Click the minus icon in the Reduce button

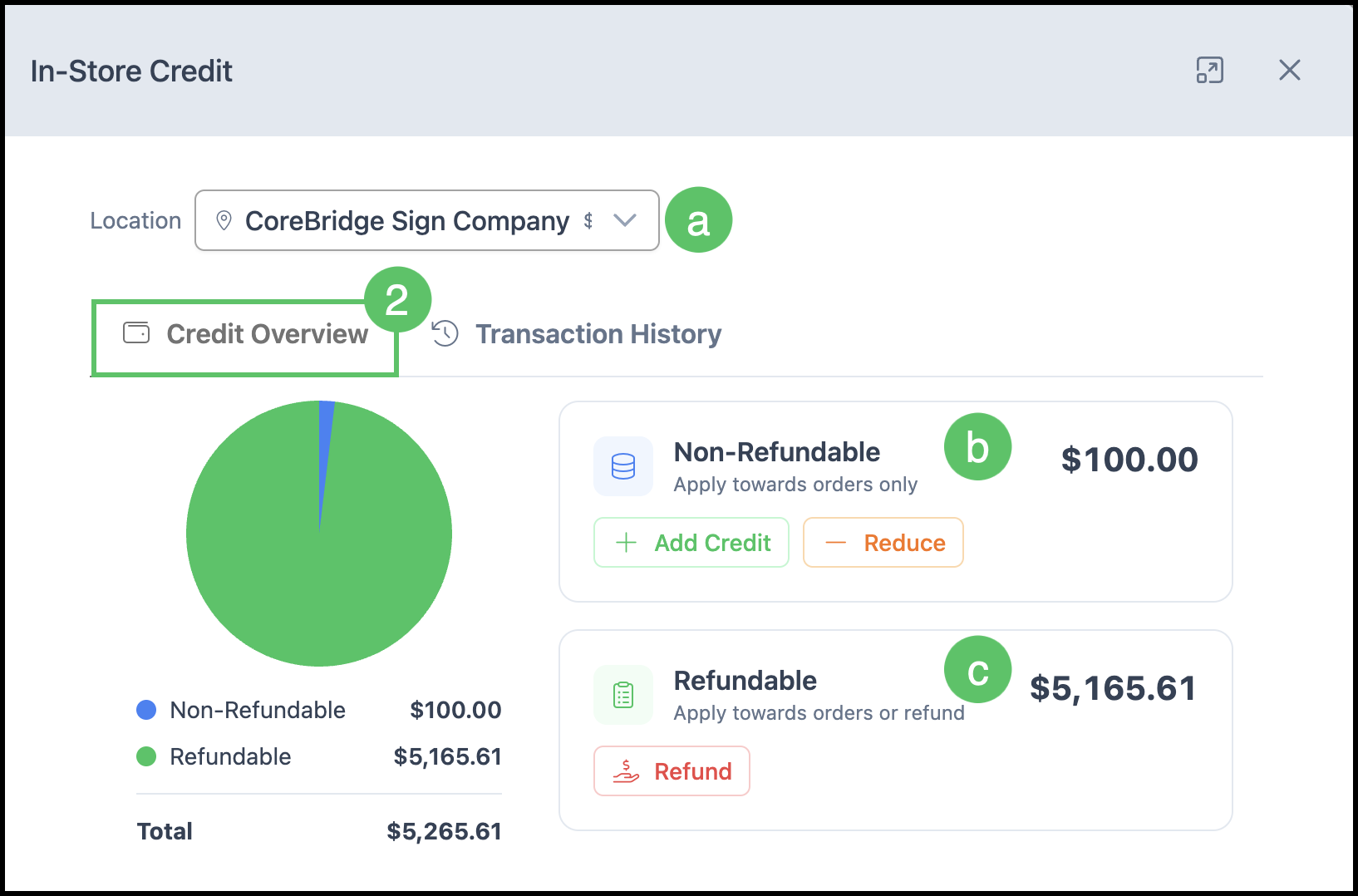coord(835,543)
